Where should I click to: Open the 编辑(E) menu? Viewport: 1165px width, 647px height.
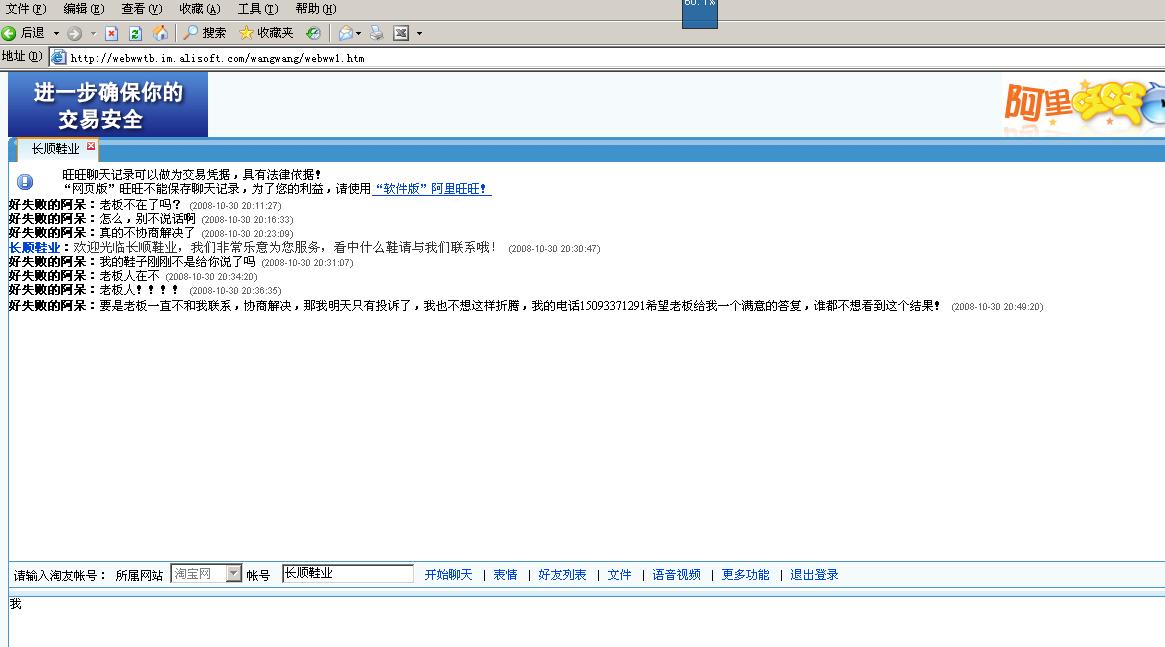pos(84,9)
